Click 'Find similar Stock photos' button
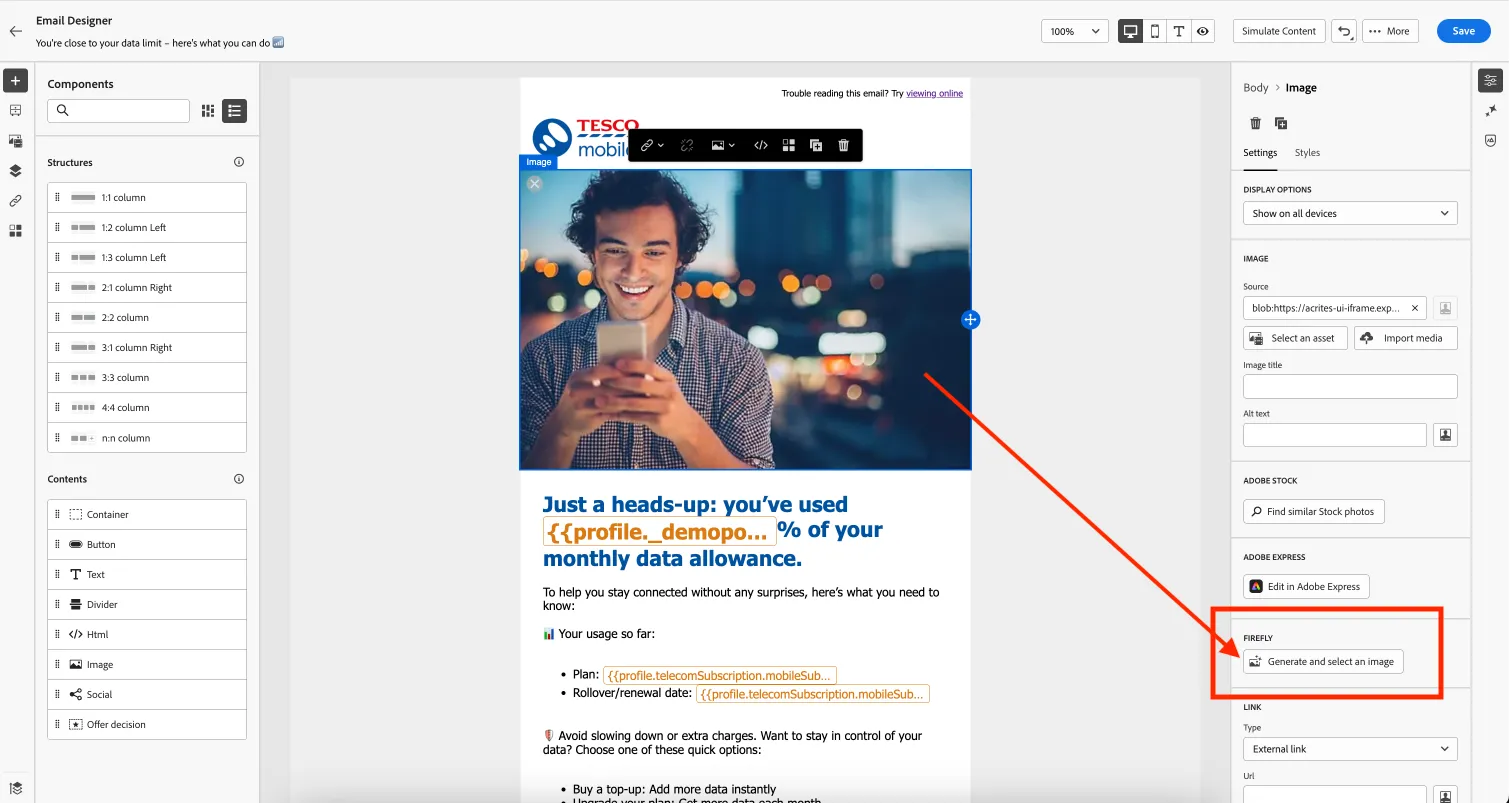The width and height of the screenshot is (1510, 803). [x=1313, y=512]
